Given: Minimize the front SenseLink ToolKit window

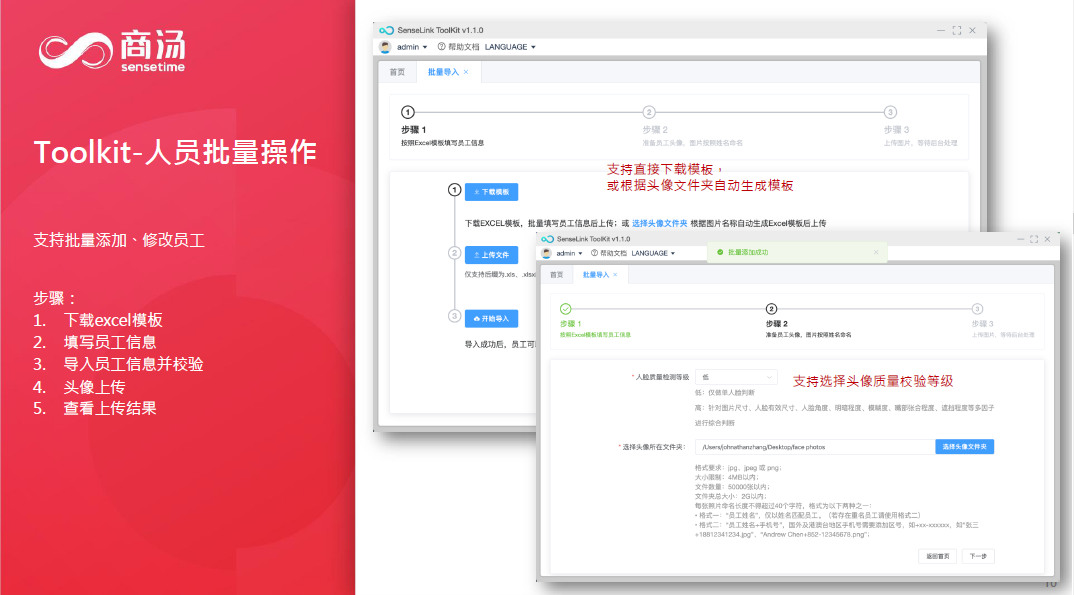Looking at the screenshot, I should [x=1021, y=239].
